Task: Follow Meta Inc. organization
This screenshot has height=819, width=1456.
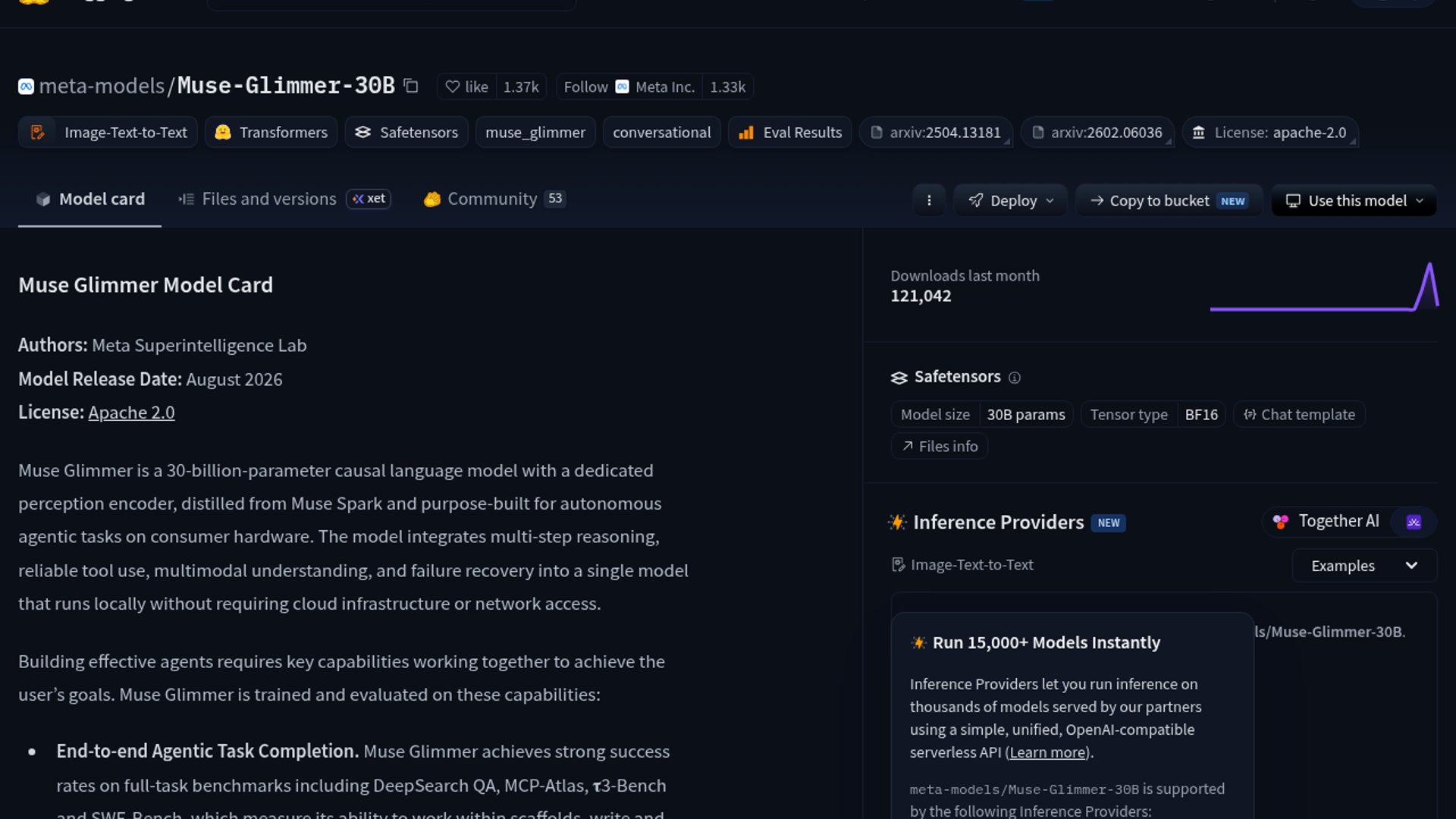Action: (629, 86)
